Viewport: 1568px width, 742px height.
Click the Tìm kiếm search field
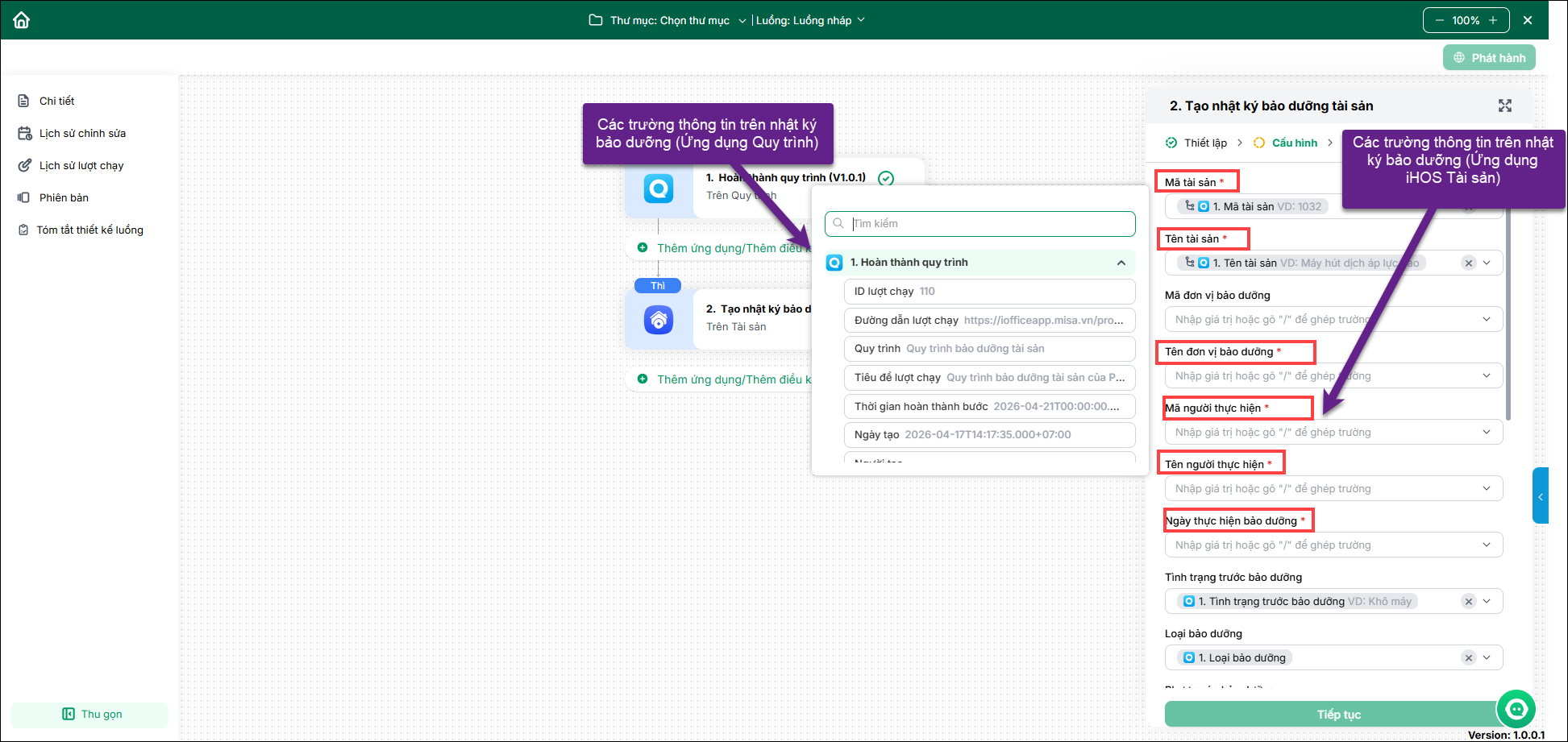pyautogui.click(x=988, y=224)
